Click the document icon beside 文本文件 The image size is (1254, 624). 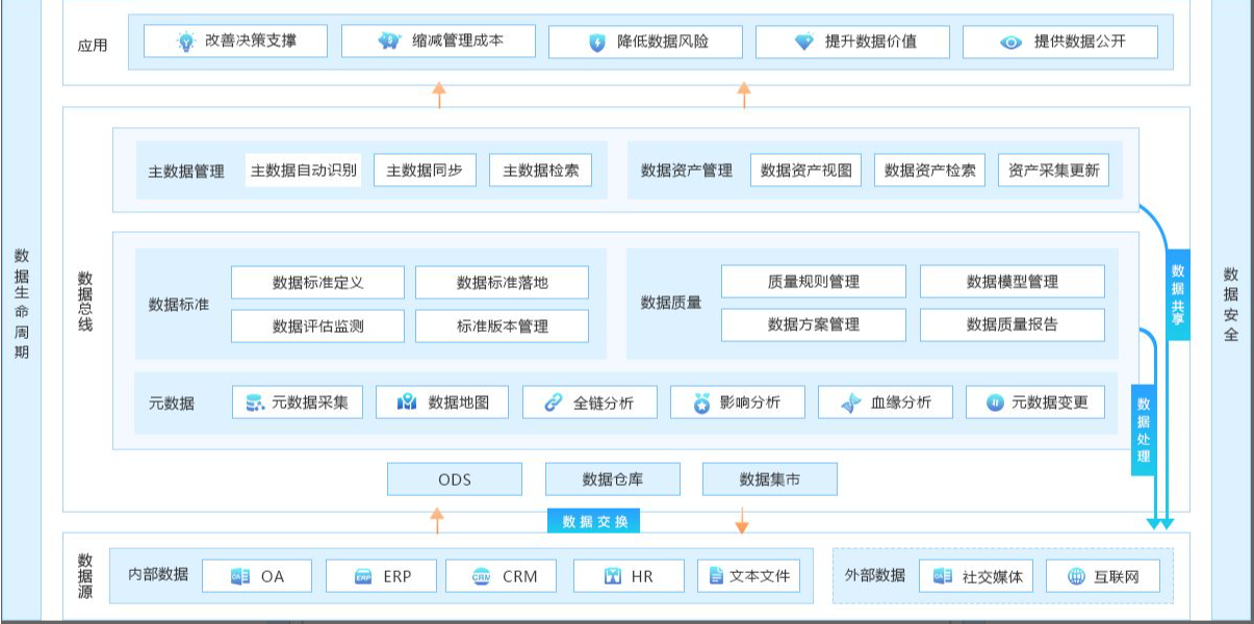point(716,576)
